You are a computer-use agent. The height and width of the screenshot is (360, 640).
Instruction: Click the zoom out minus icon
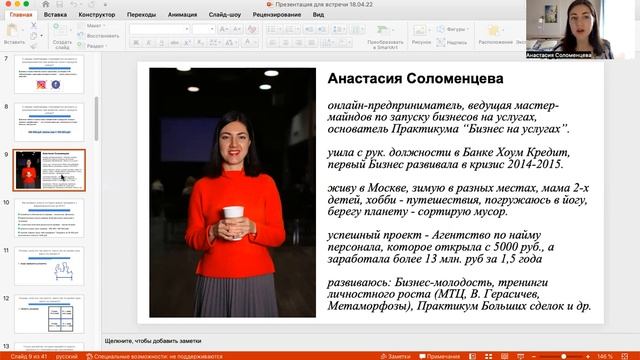[534, 356]
